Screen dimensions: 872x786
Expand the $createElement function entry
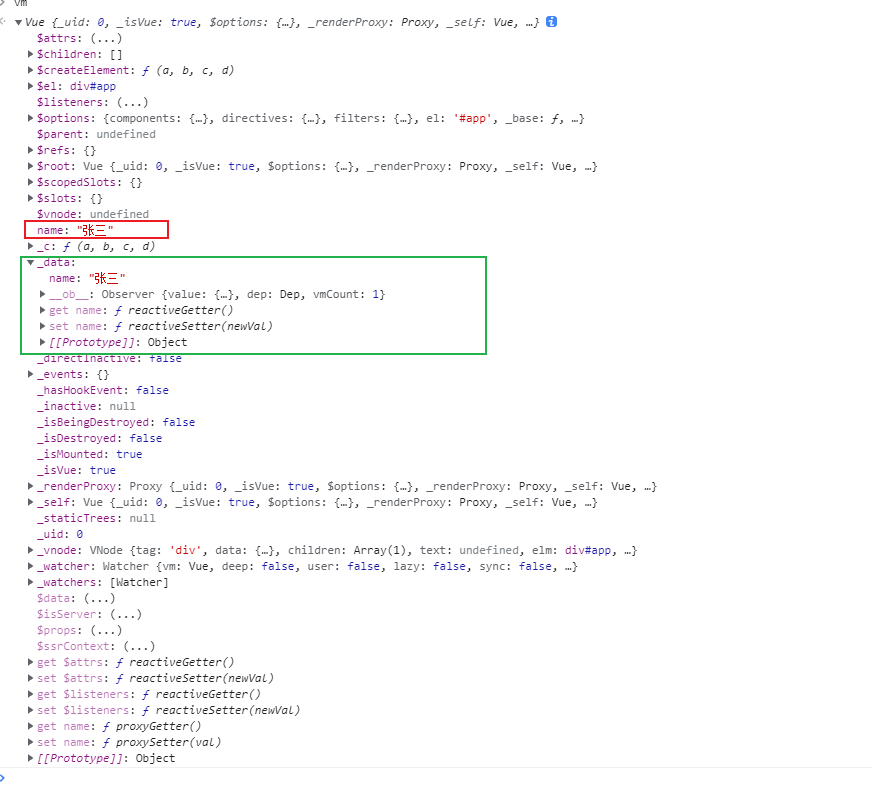(x=31, y=70)
